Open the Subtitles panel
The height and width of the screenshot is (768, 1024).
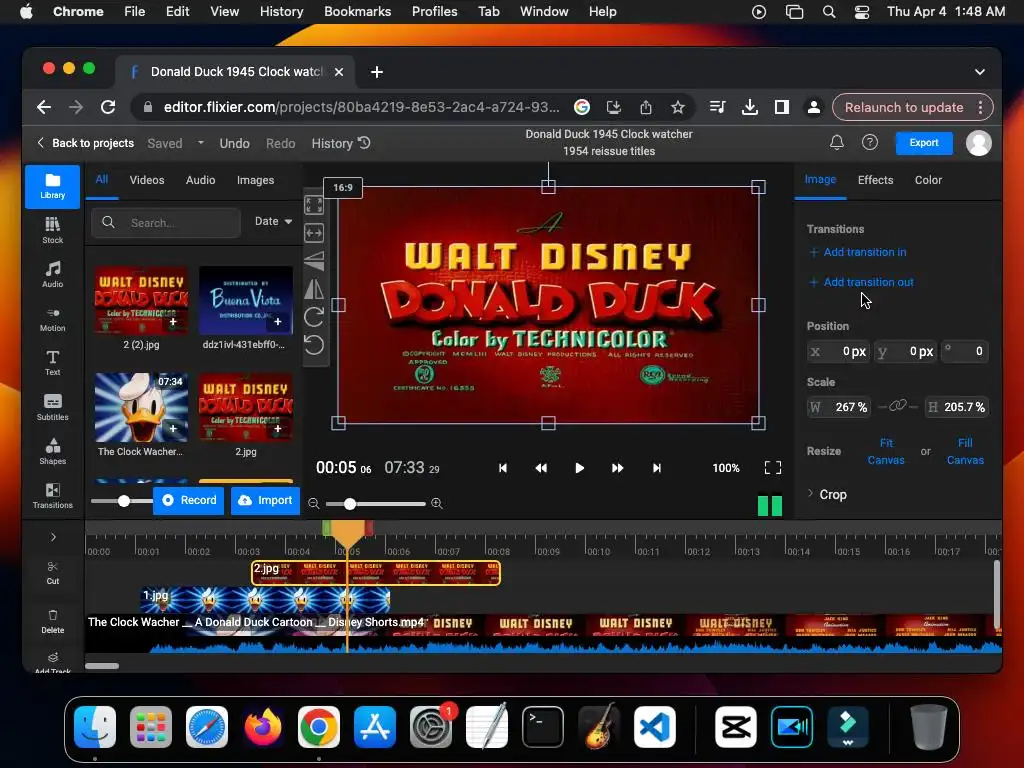tap(52, 408)
